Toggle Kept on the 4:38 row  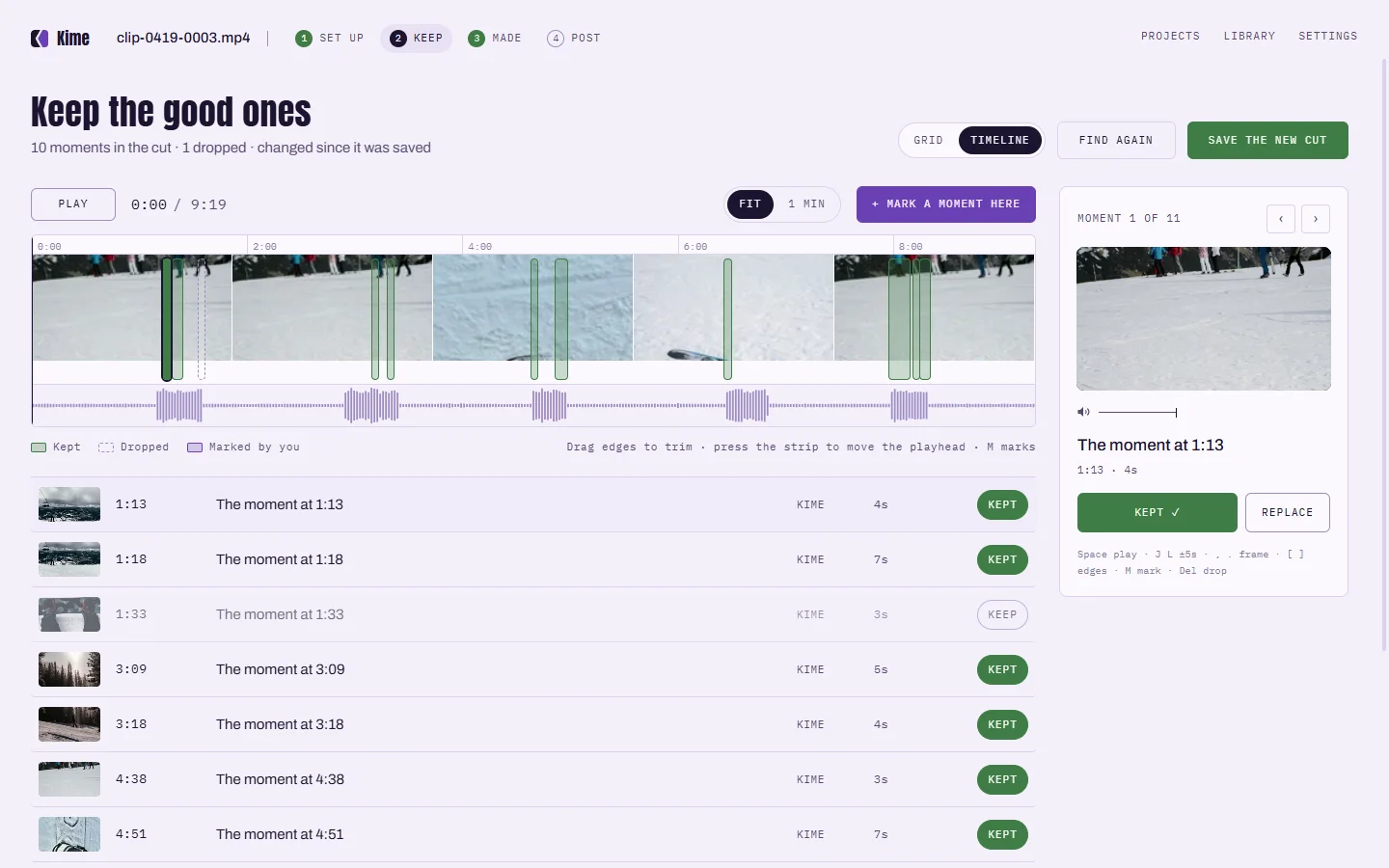[1002, 780]
